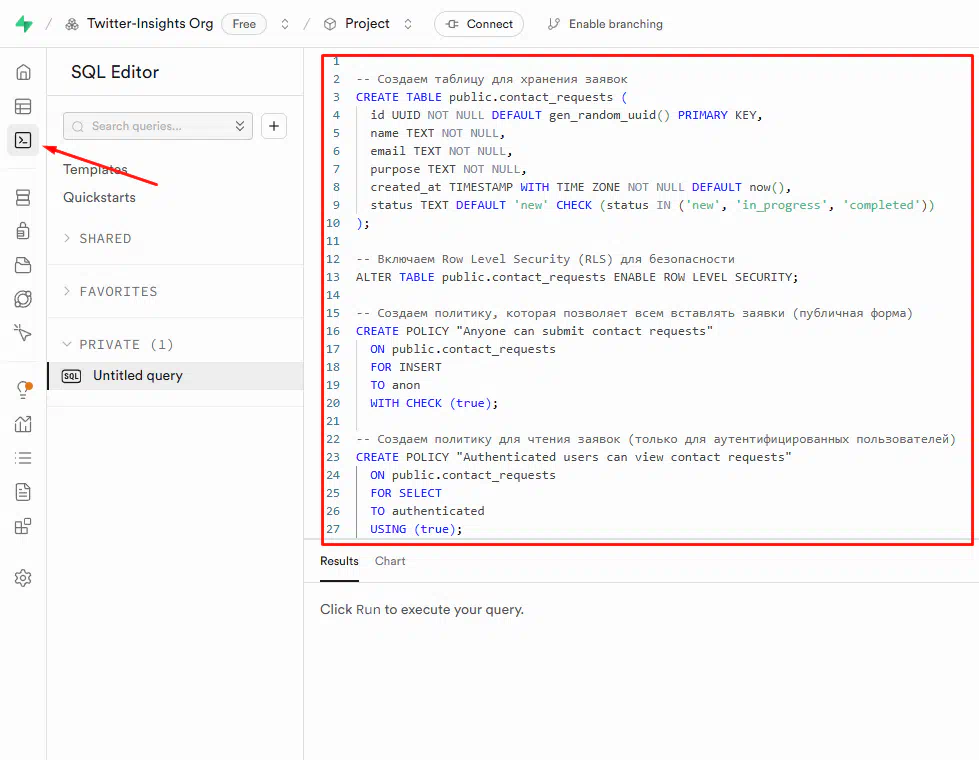Click the Connect button

[x=479, y=24]
